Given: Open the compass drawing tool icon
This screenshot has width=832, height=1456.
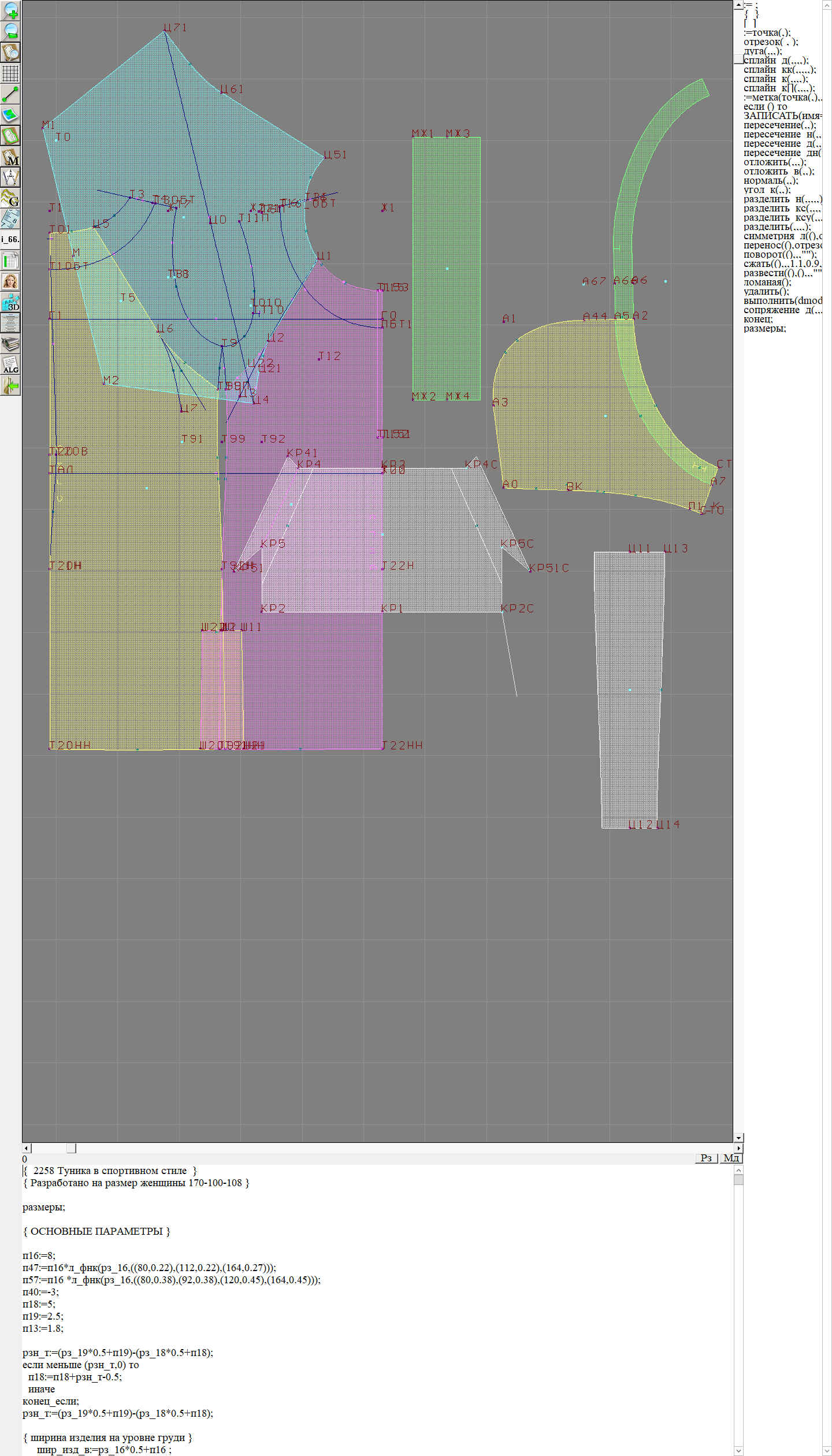Looking at the screenshot, I should [10, 177].
